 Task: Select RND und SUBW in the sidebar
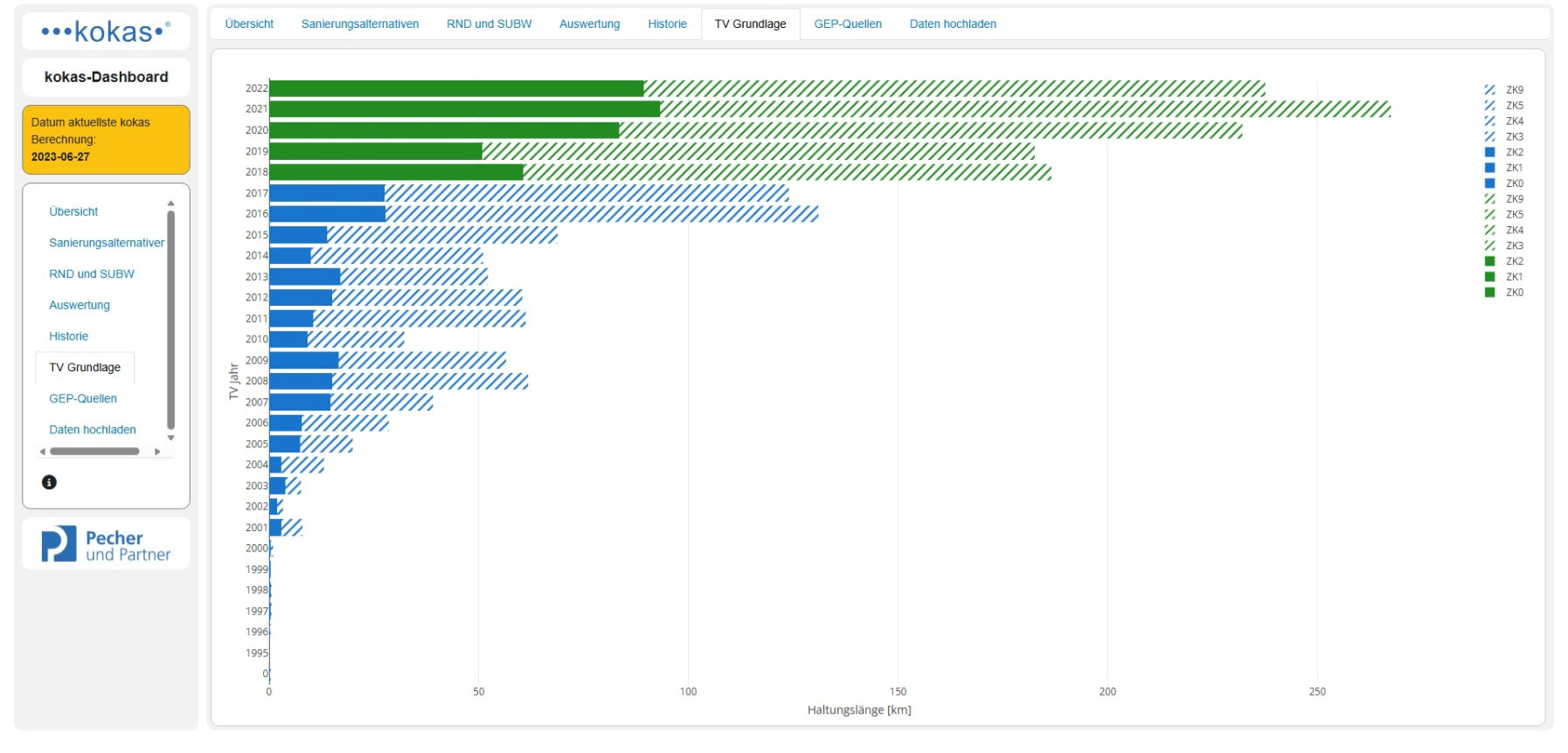92,273
